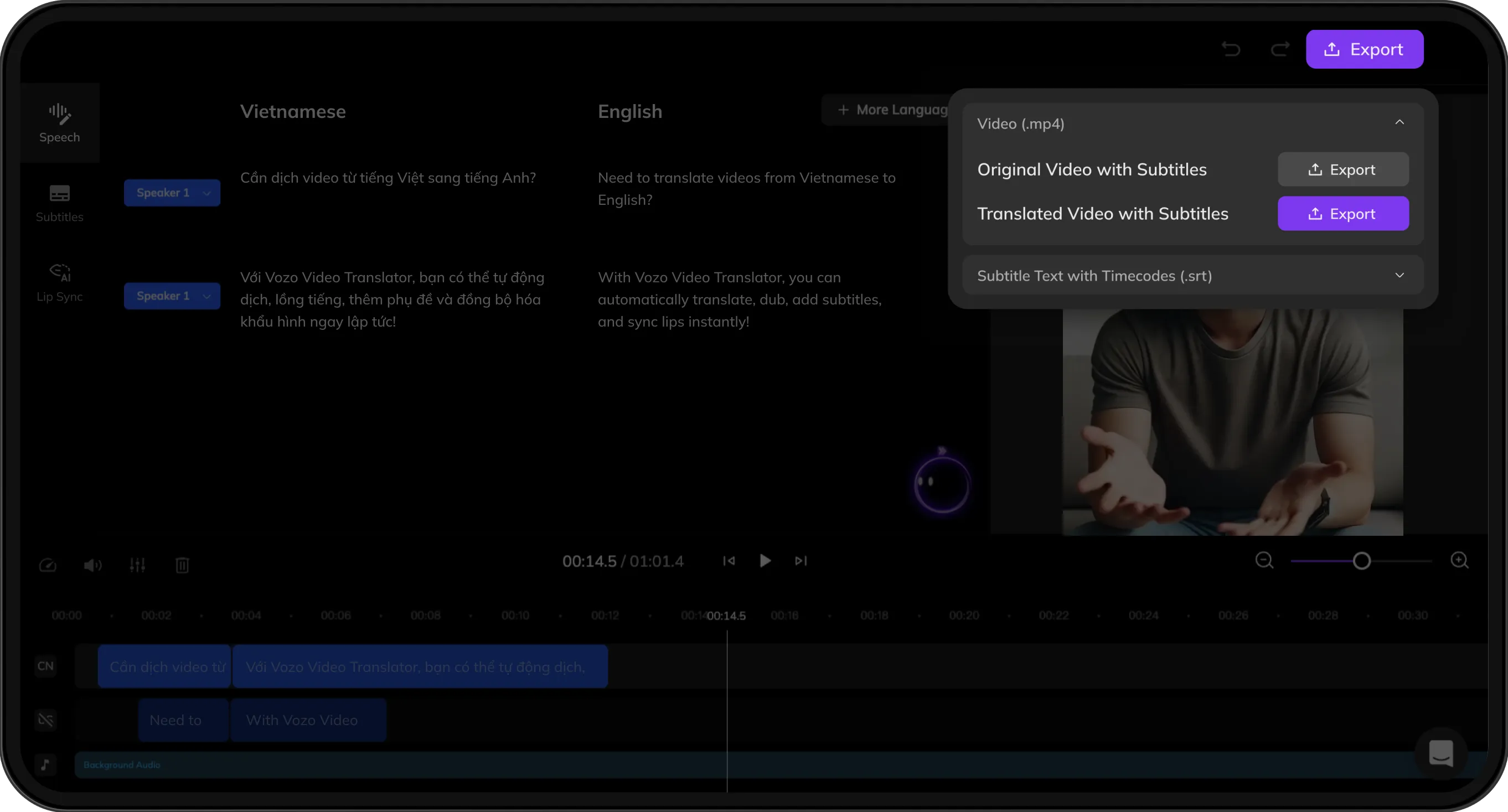Open Speaker 1 dropdown for first line
Image resolution: width=1508 pixels, height=812 pixels.
coord(172,193)
